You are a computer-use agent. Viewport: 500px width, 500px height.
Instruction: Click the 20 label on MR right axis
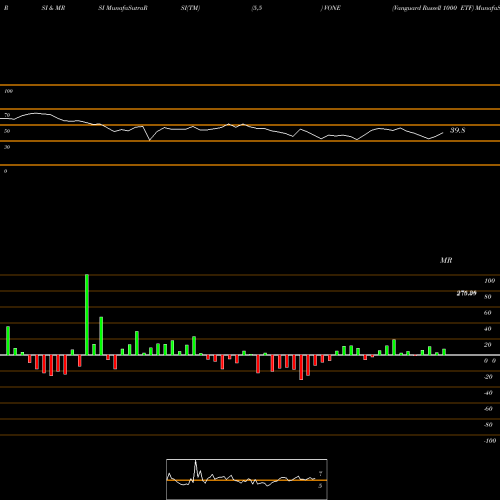point(488,345)
